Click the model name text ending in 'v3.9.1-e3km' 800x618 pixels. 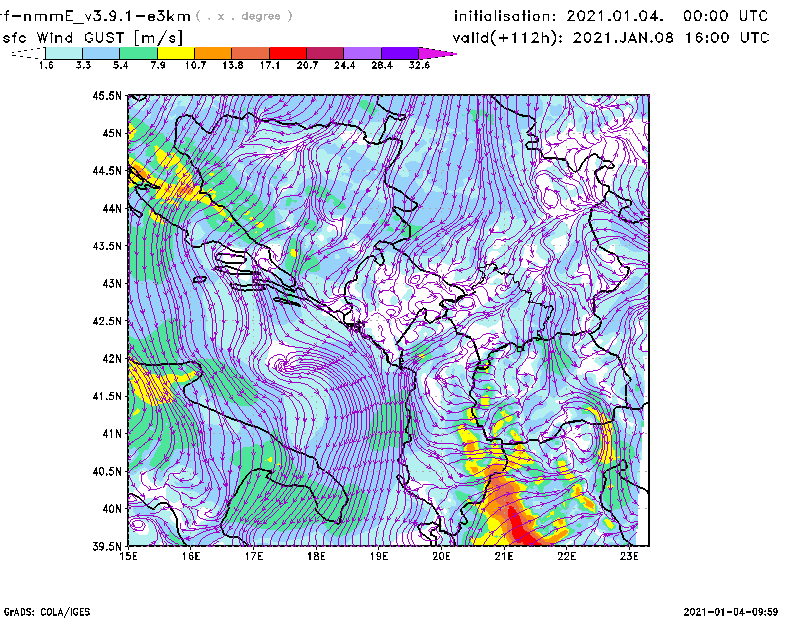click(95, 16)
